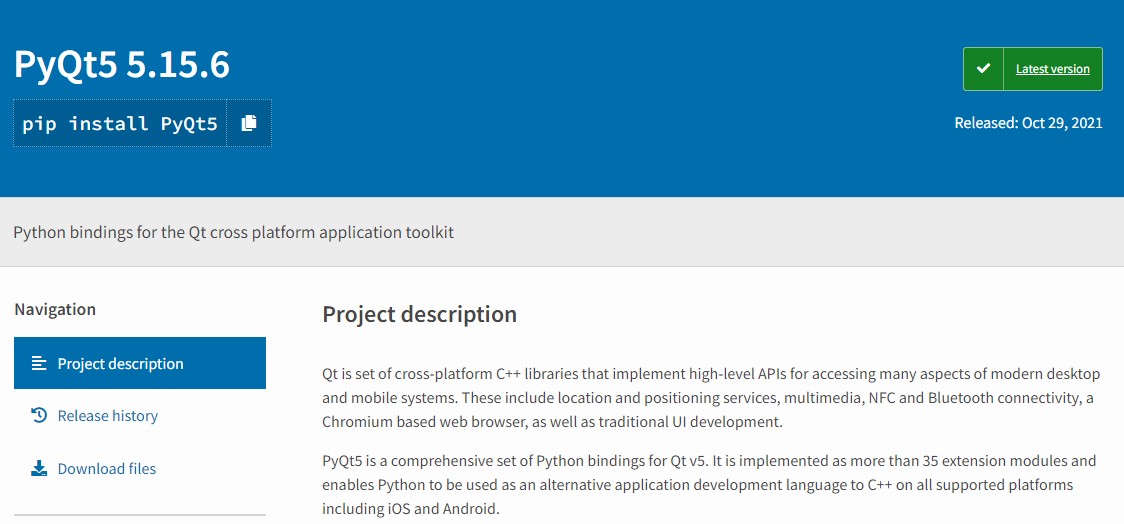1124x524 pixels.
Task: Click the paragraph starting with Qt is set
Action: (x=708, y=398)
